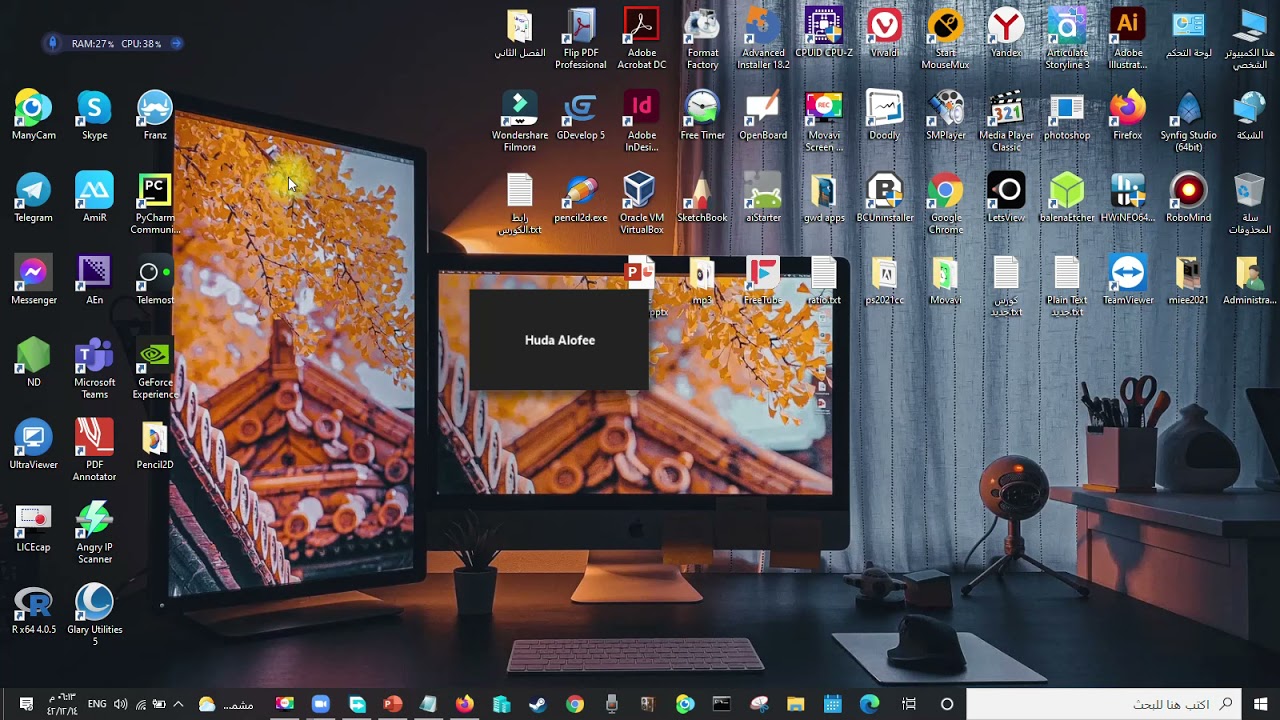
Task: Select the BCUninstaller icon
Action: point(884,197)
